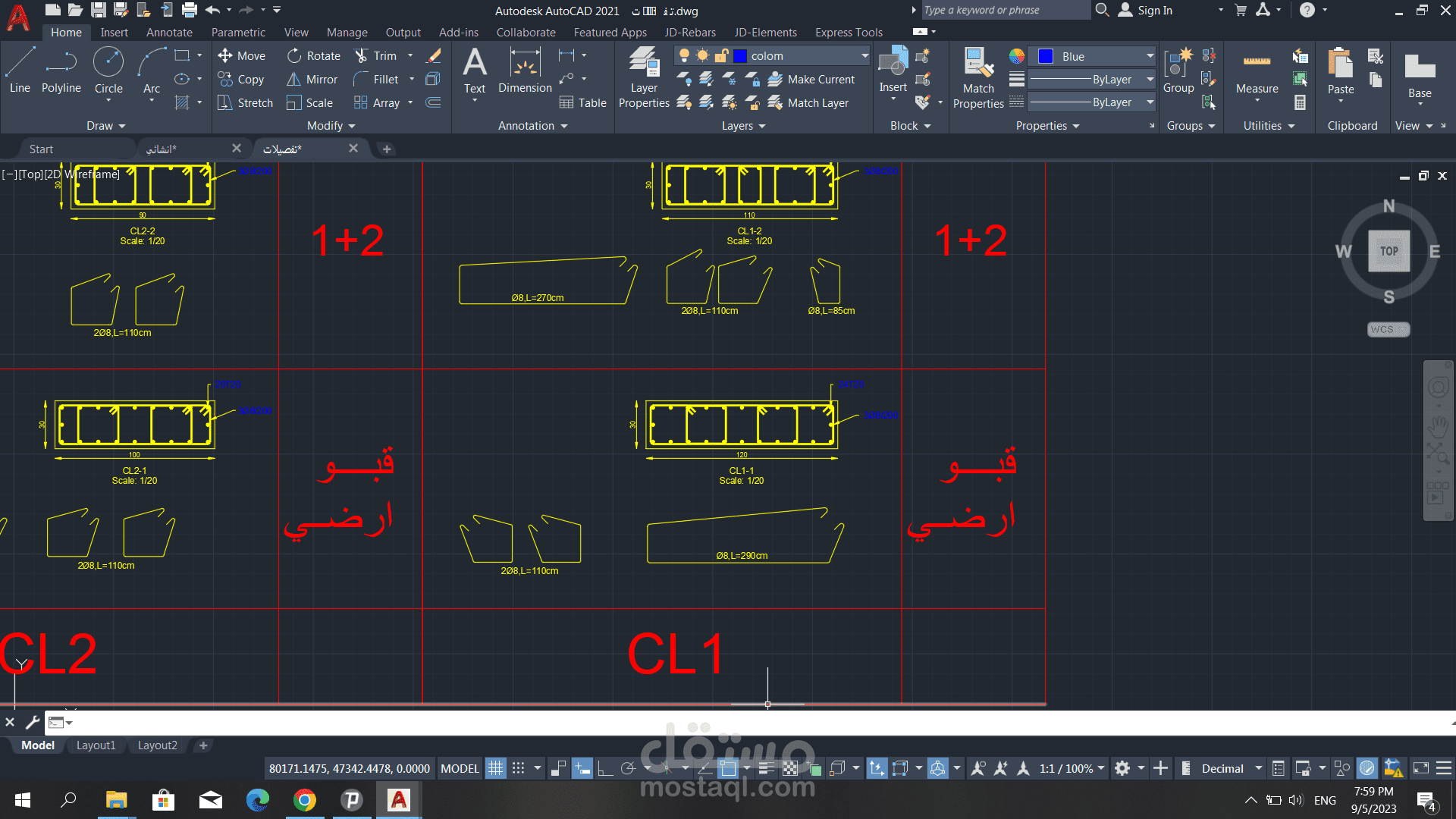Image resolution: width=1456 pixels, height=819 pixels.
Task: Toggle ortho mode in status bar
Action: (604, 768)
